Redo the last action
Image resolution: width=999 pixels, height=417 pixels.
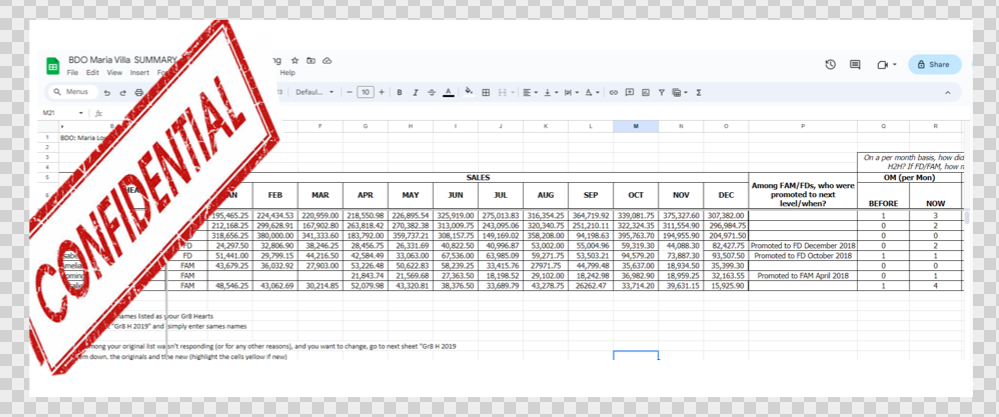(x=123, y=92)
